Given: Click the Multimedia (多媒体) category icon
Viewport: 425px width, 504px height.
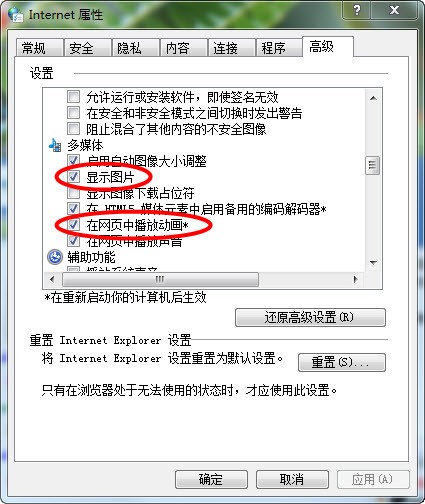Looking at the screenshot, I should coord(55,145).
